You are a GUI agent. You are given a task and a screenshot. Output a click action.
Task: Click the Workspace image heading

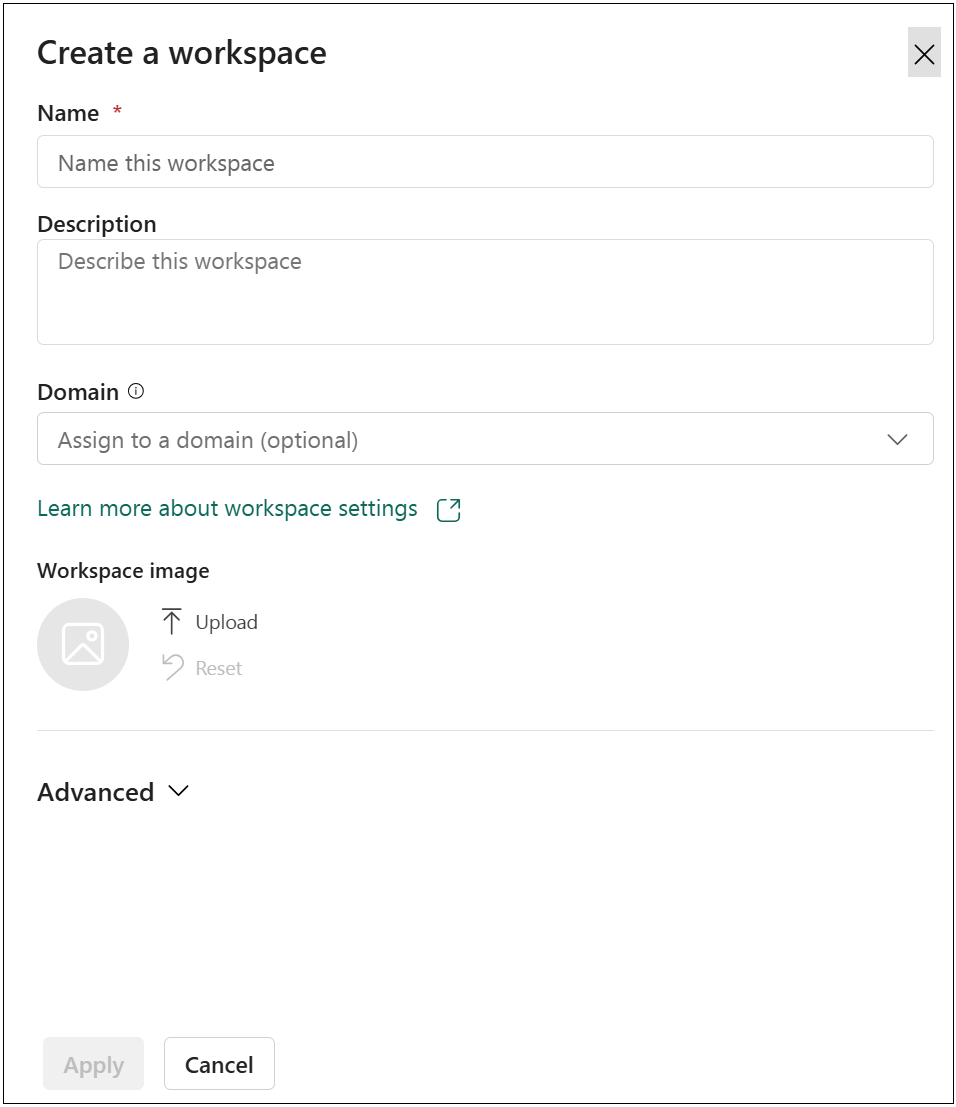point(123,571)
